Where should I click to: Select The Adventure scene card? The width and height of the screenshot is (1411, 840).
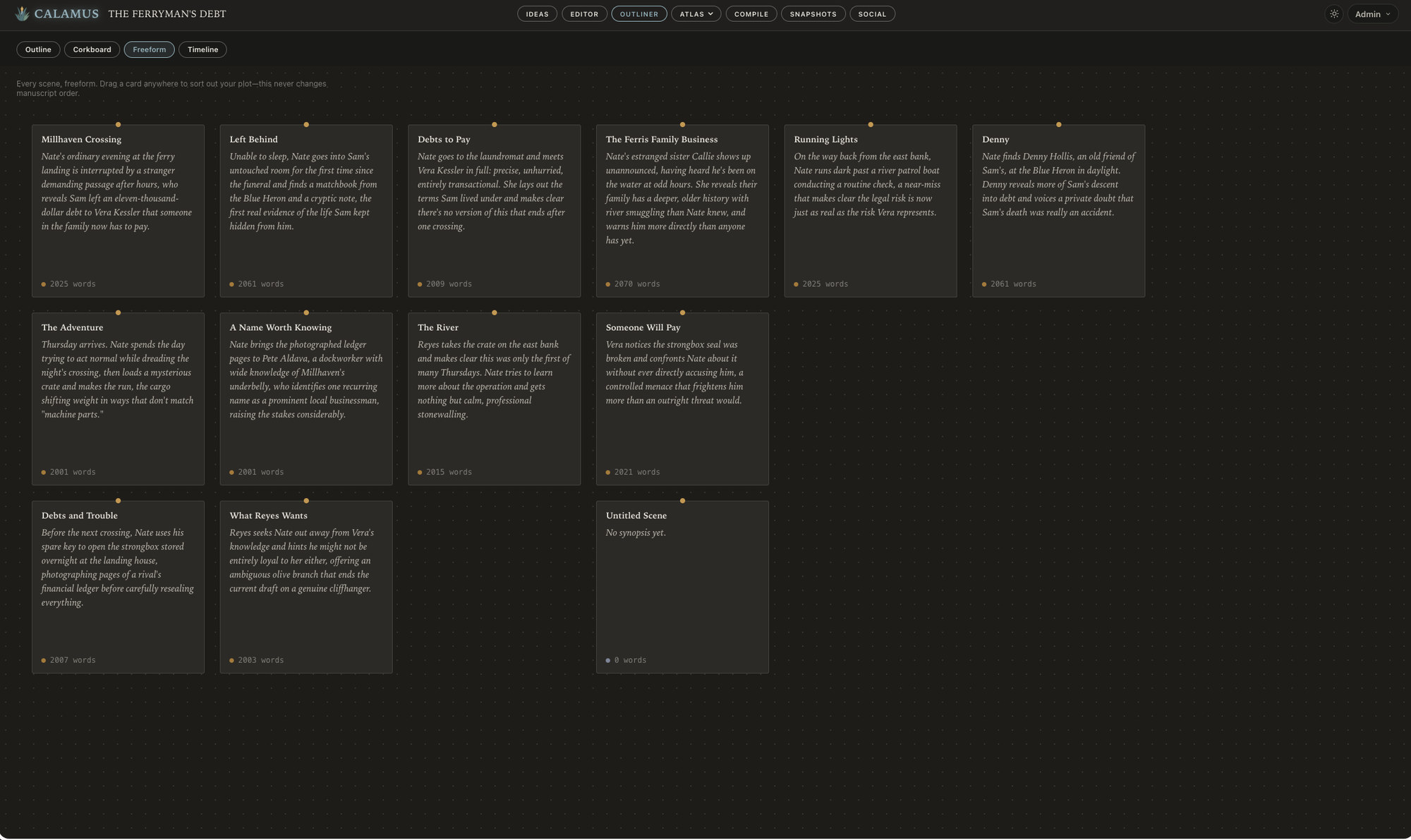[x=118, y=399]
